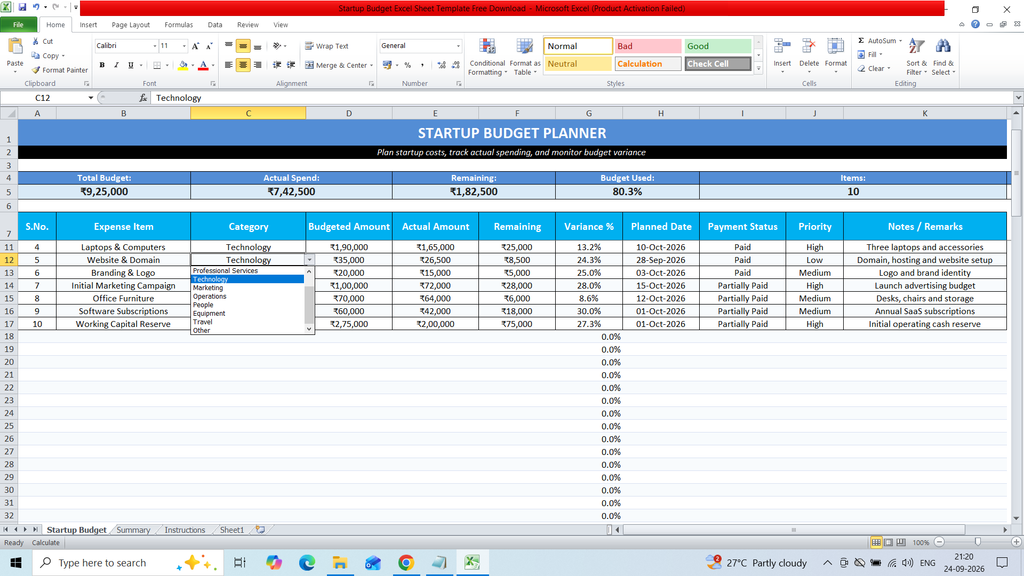Click the Copy icon
This screenshot has width=1024, height=576.
36,56
